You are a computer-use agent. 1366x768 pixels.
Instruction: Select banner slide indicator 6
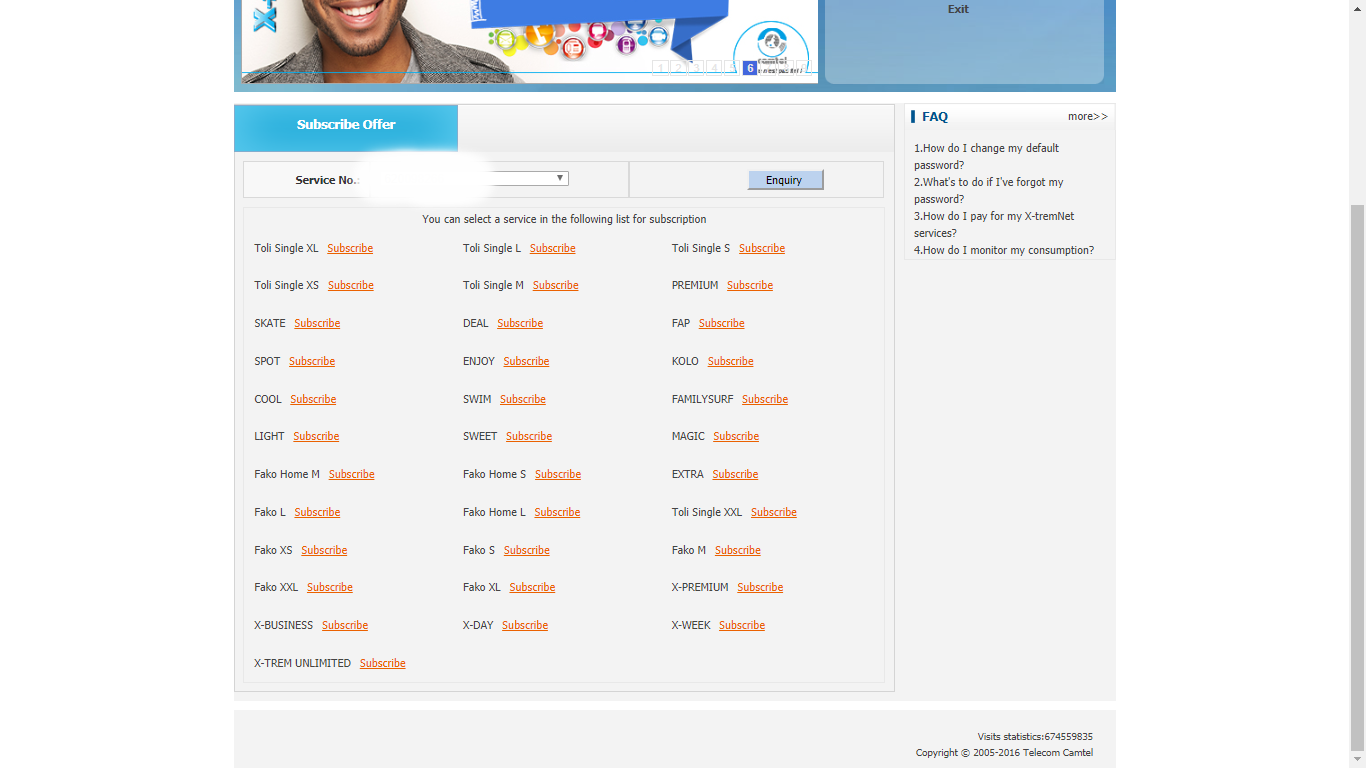point(750,68)
